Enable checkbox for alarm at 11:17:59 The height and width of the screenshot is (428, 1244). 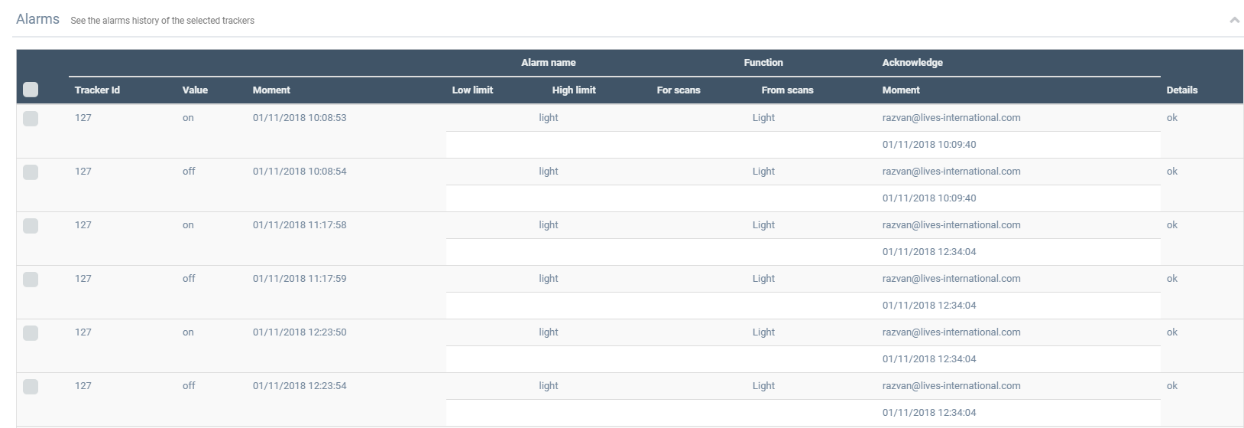pos(30,278)
